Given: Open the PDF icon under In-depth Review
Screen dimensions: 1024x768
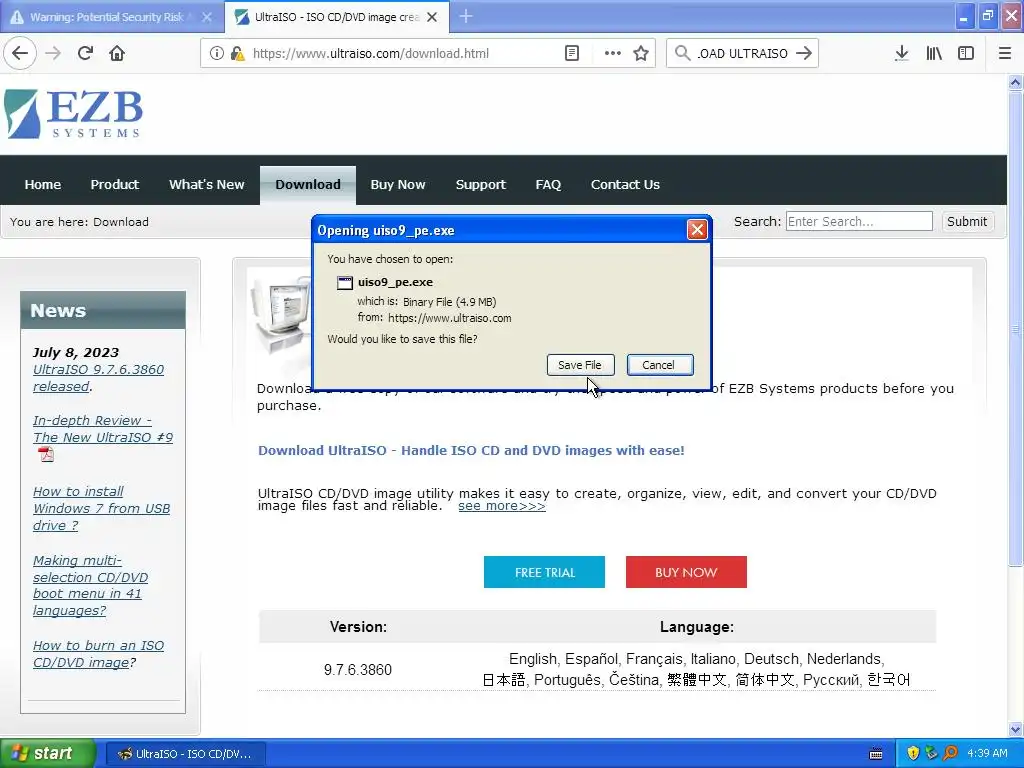Looking at the screenshot, I should point(46,454).
